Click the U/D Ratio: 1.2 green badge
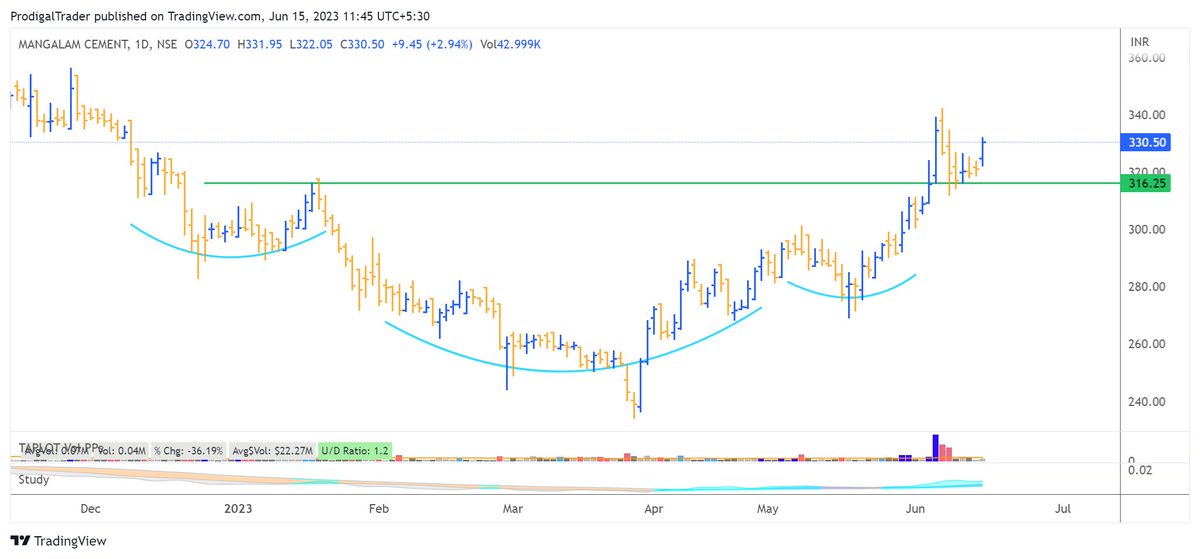 (357, 451)
